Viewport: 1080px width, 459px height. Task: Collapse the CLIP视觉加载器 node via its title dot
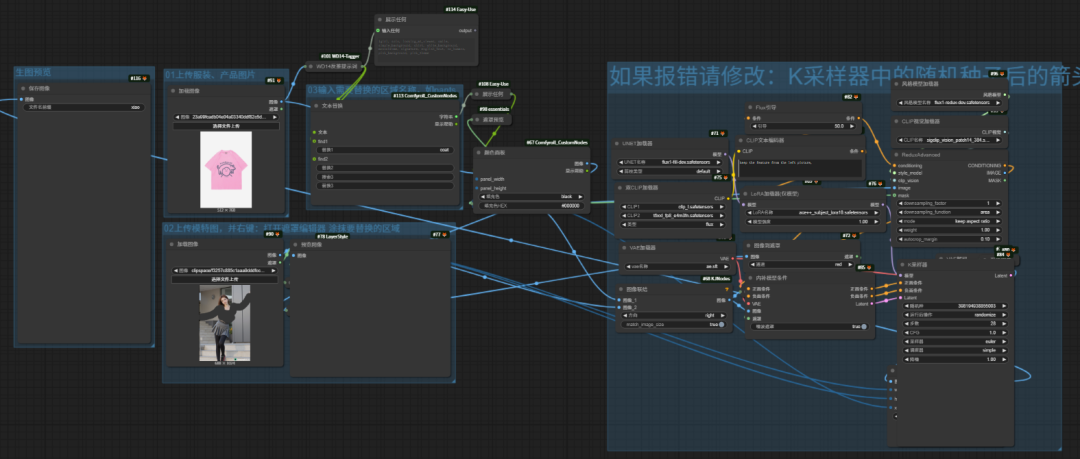[896, 121]
